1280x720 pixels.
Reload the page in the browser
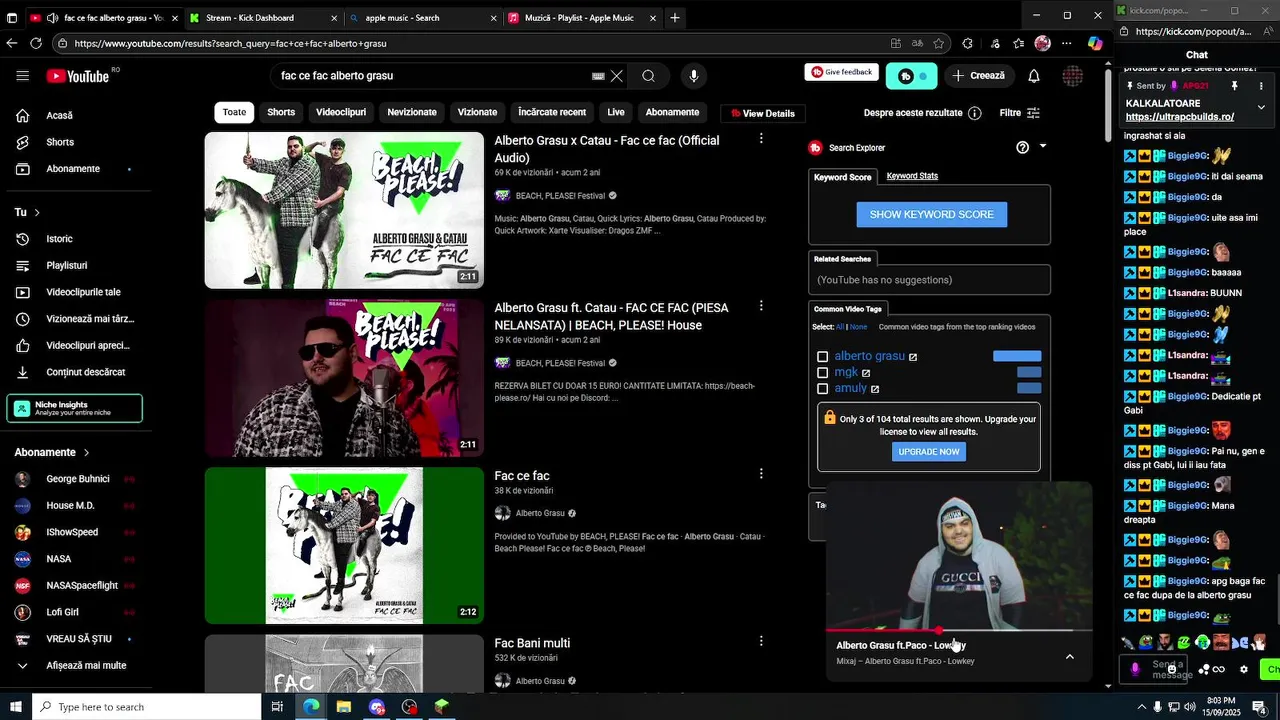[x=36, y=43]
